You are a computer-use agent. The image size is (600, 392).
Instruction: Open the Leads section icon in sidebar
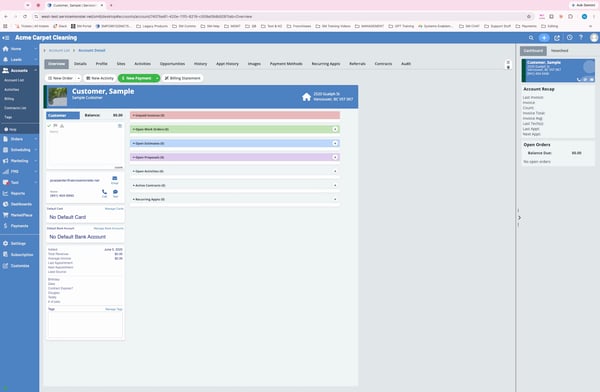tap(5, 60)
